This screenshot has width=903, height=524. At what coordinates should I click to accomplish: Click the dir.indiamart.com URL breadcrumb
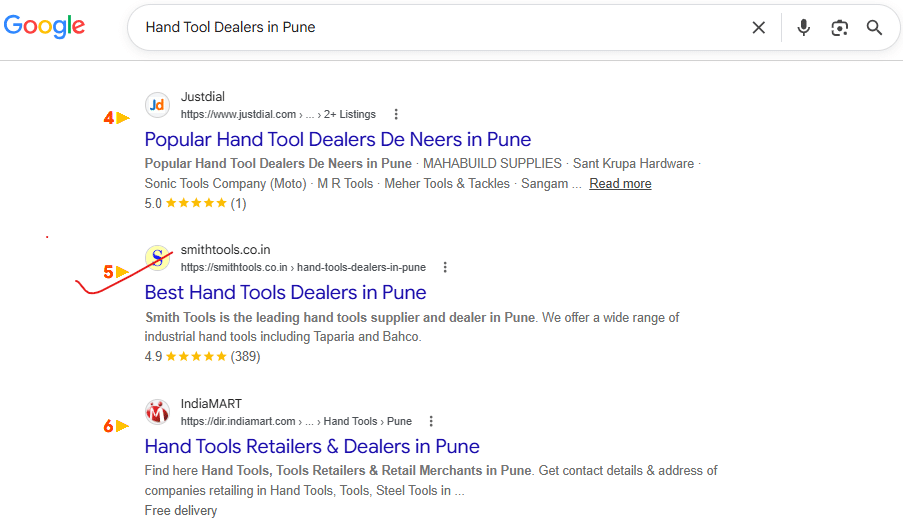point(296,421)
